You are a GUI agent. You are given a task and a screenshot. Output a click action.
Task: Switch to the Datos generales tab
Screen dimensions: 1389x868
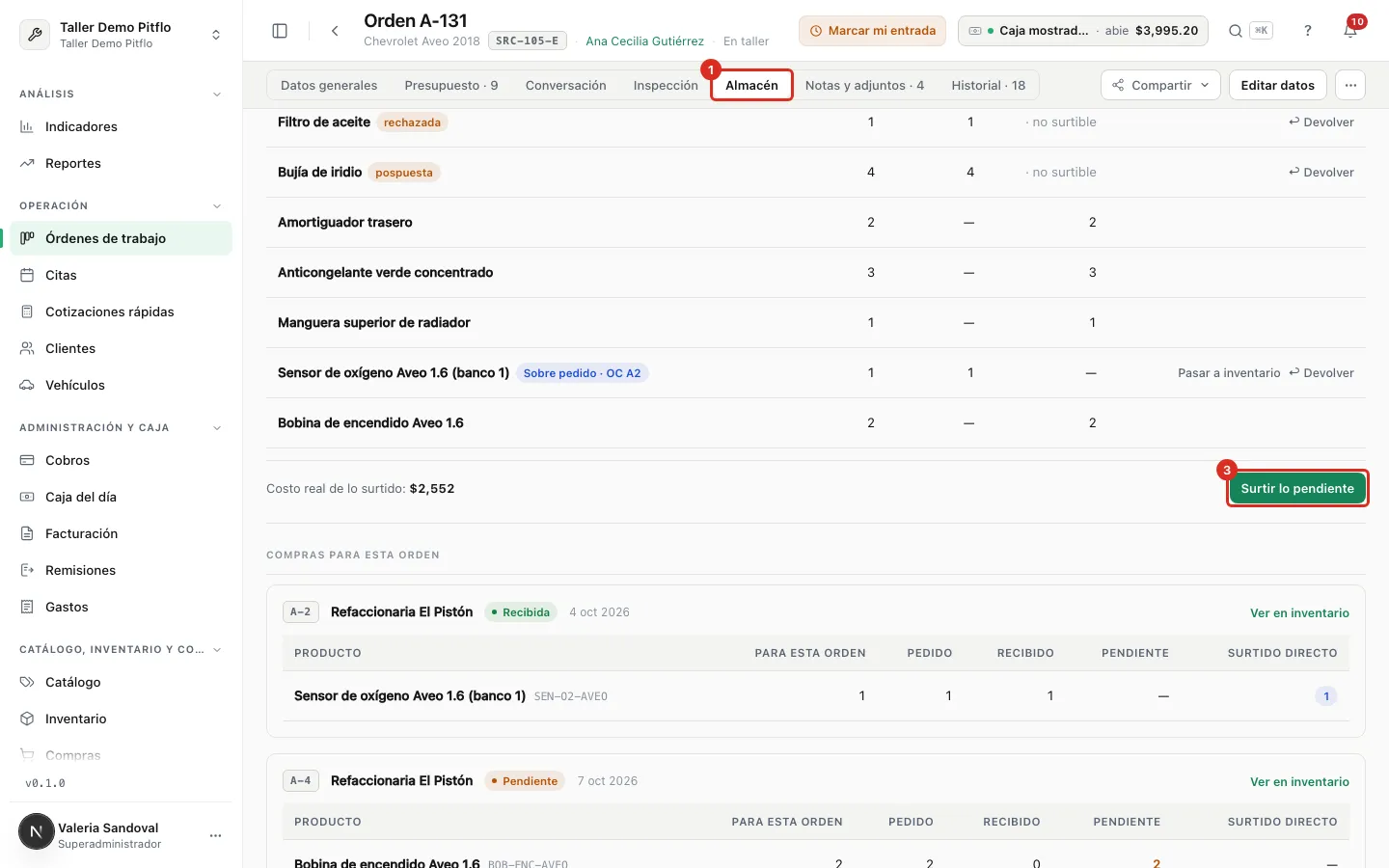click(329, 85)
